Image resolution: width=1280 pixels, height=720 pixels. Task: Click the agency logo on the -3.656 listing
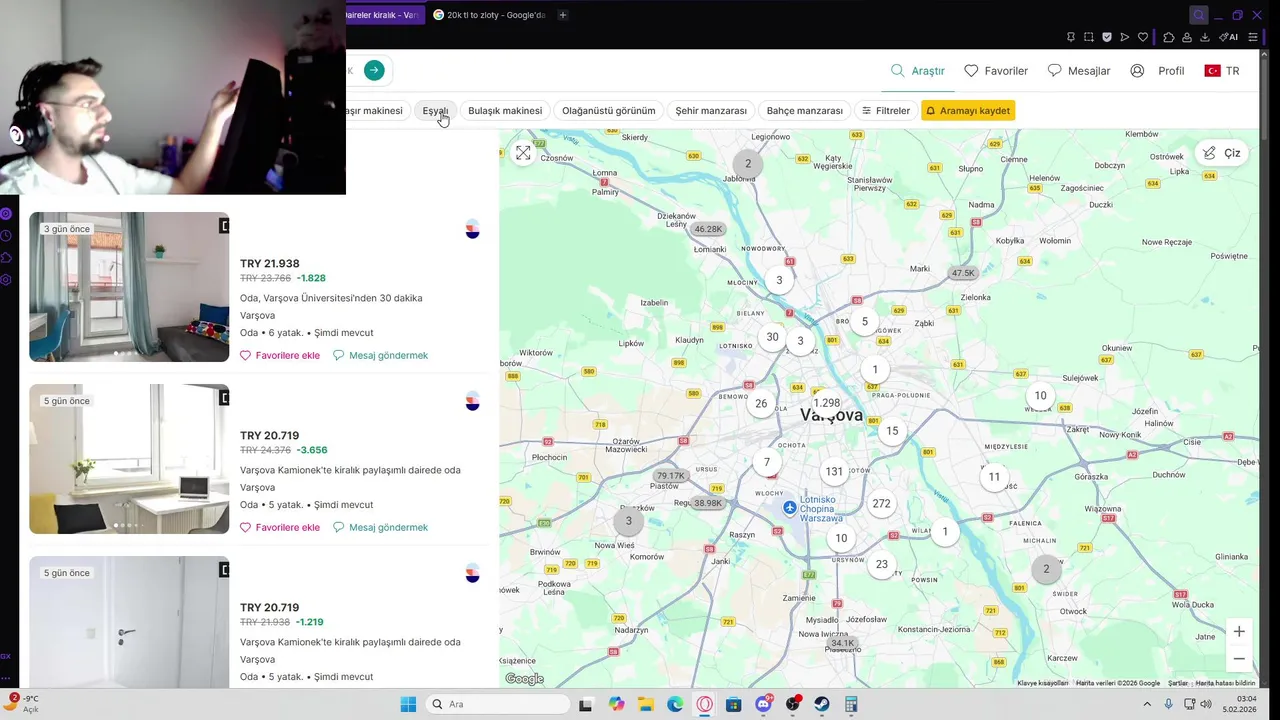473,401
